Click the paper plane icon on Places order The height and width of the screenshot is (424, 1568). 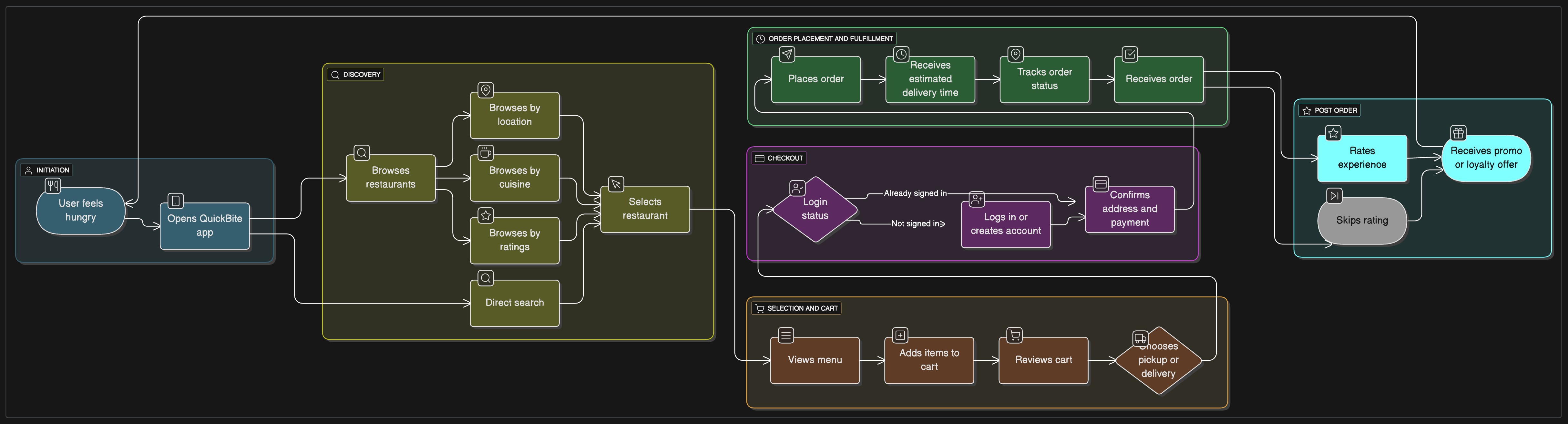click(786, 54)
